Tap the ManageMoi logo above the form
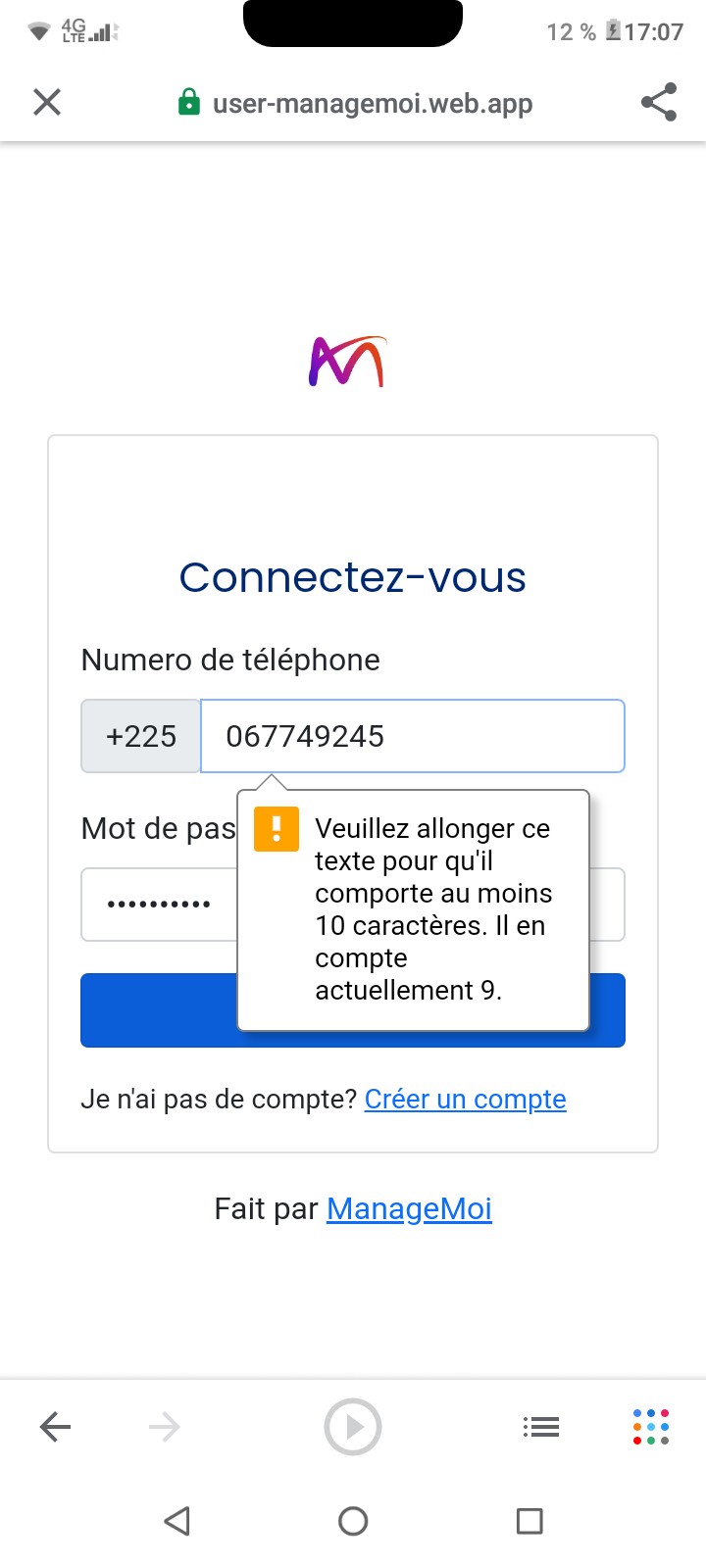 [x=348, y=362]
